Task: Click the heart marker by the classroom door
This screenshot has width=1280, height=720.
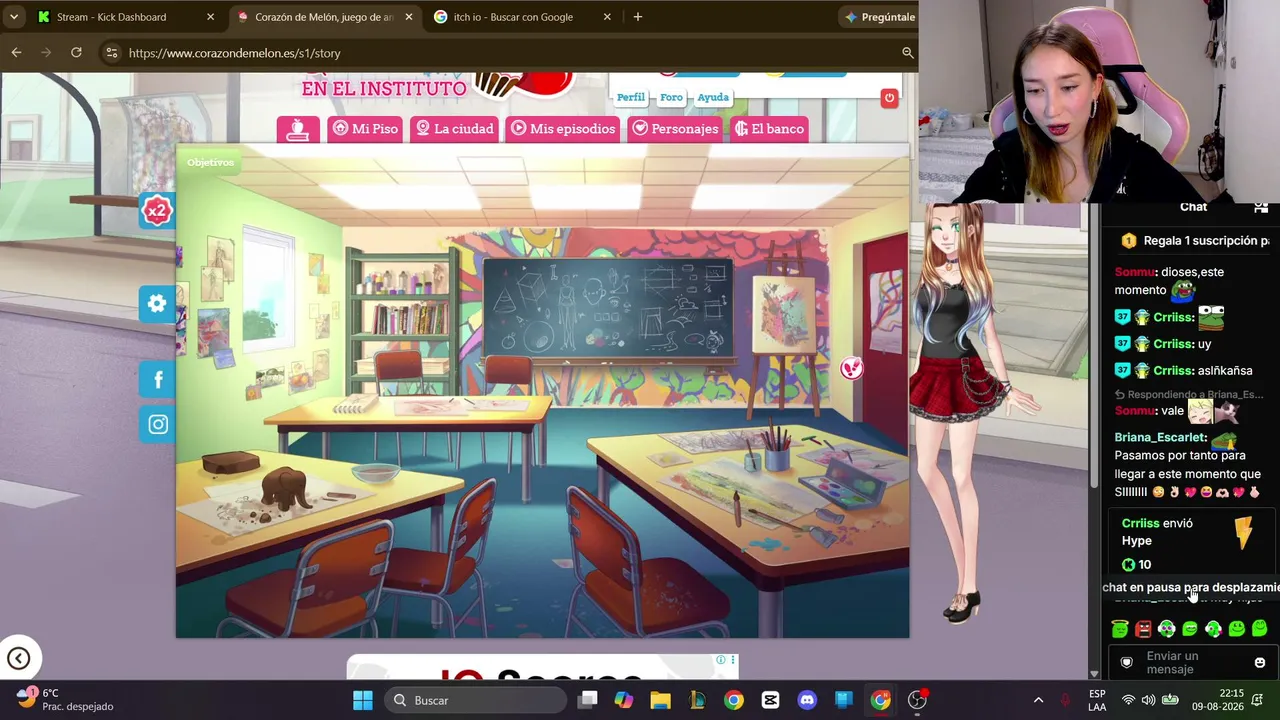Action: pos(851,369)
